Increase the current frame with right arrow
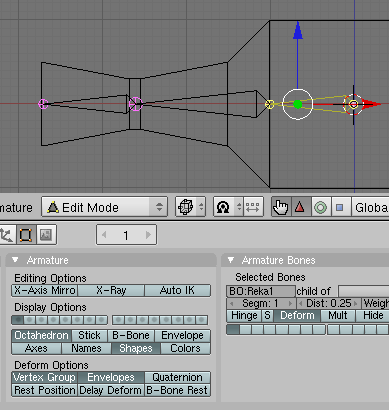 point(148,235)
